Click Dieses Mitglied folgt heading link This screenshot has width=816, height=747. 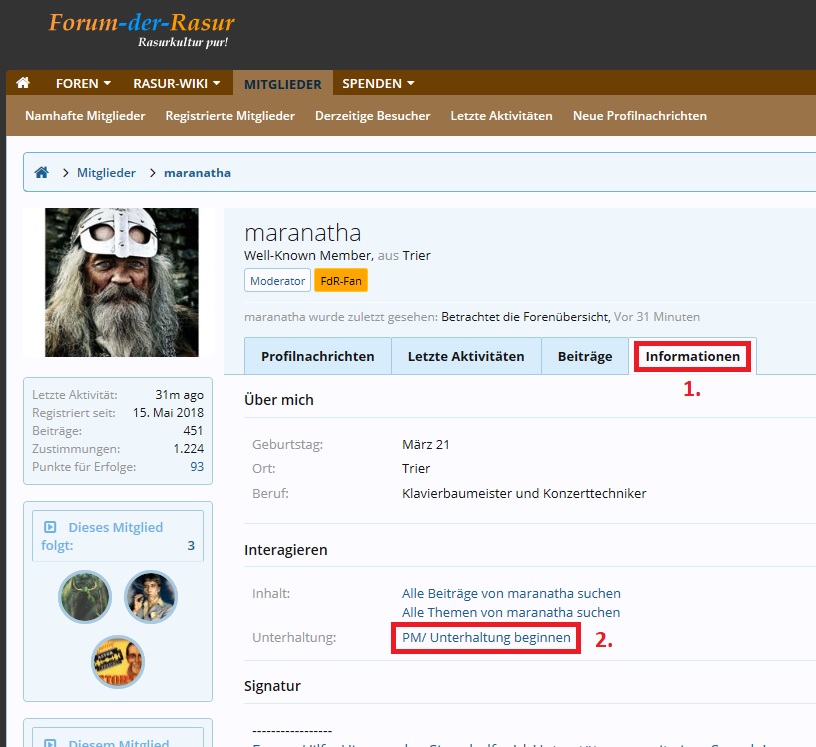[102, 536]
